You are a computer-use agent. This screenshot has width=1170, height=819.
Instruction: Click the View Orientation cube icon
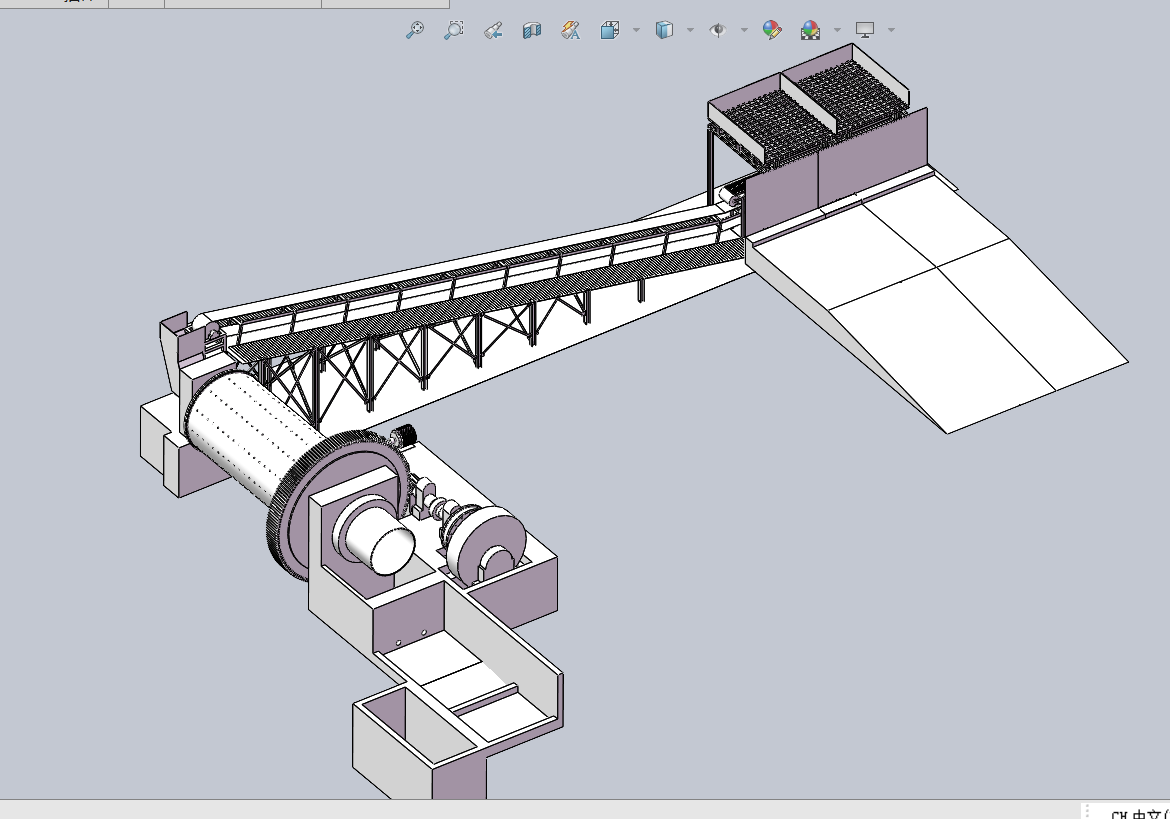tap(610, 30)
